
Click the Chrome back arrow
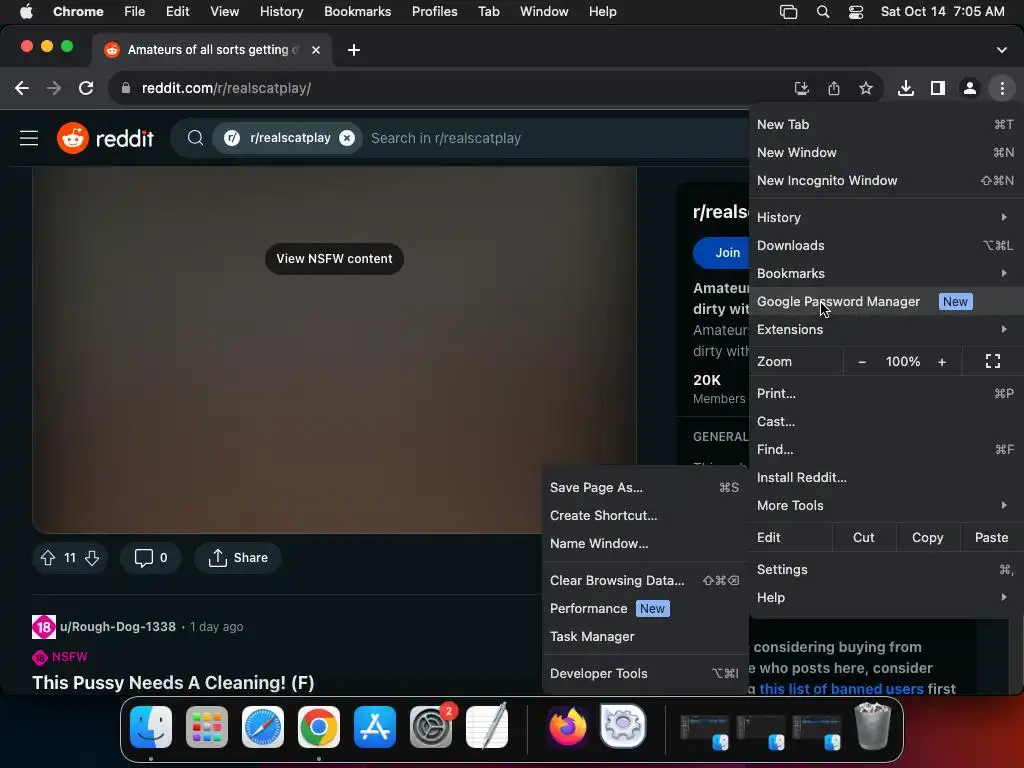pyautogui.click(x=22, y=88)
